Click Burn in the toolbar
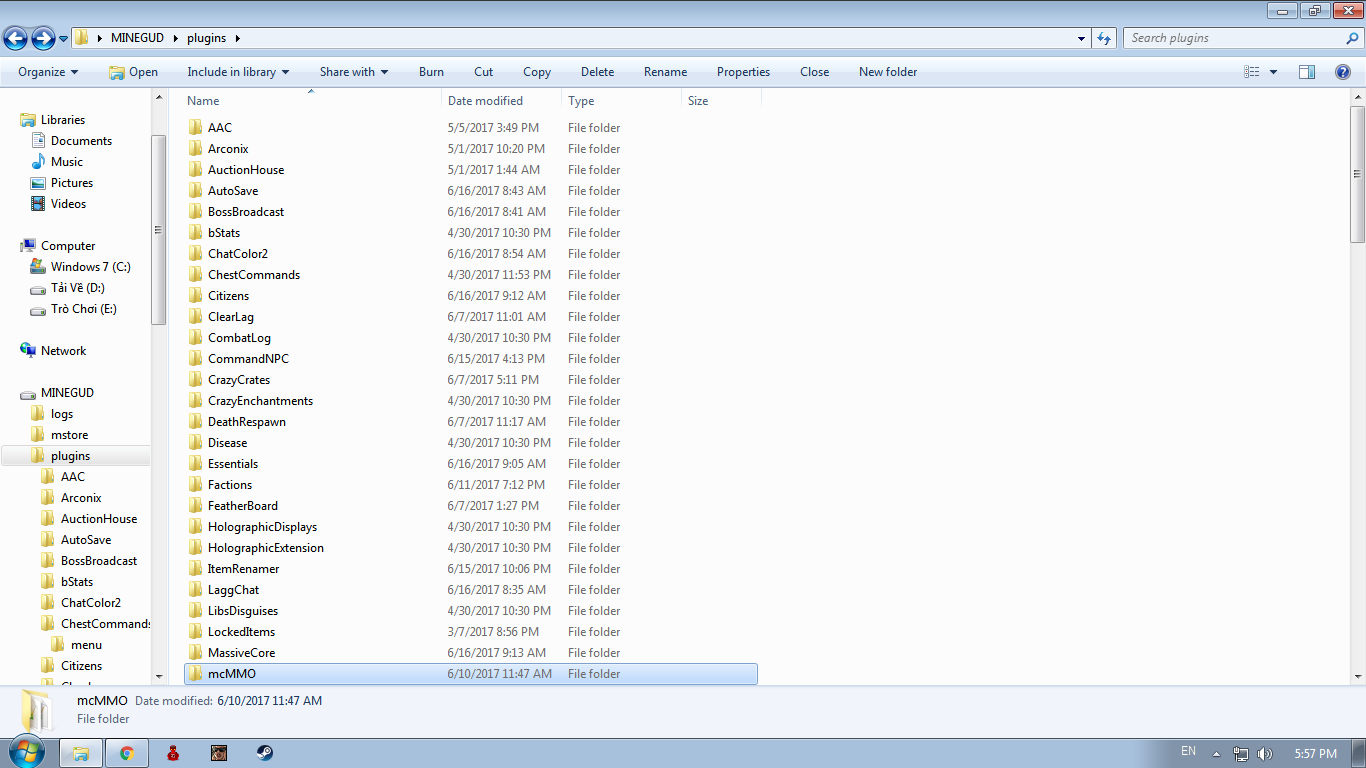Screen dimensions: 1366x768 431,72
